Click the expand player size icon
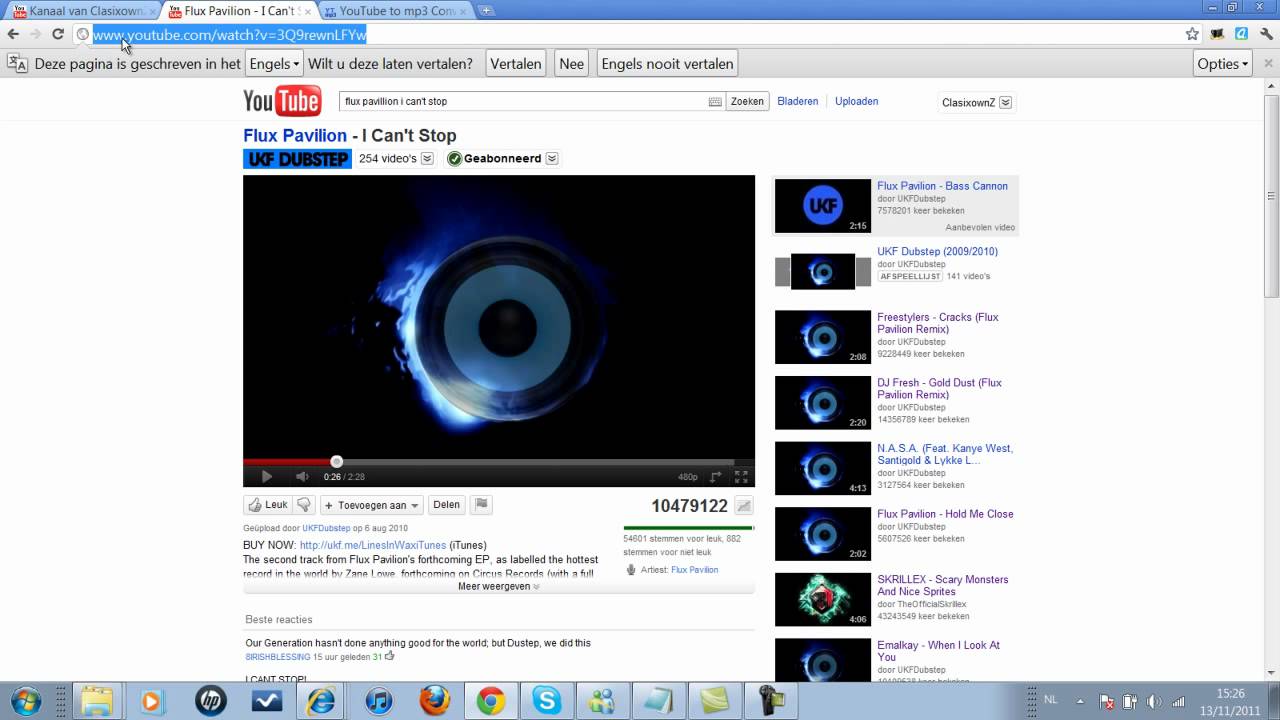The width and height of the screenshot is (1280, 720). point(716,477)
